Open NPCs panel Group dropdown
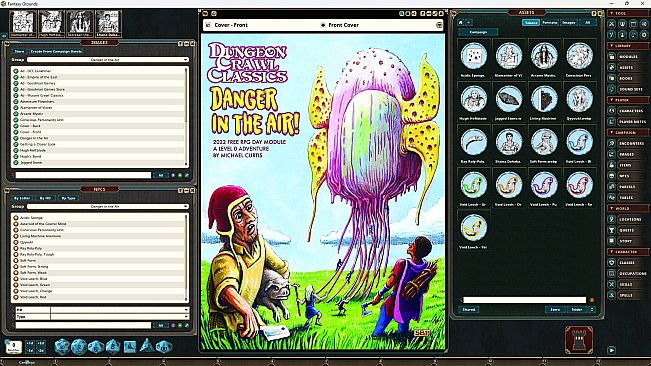 tap(108, 206)
